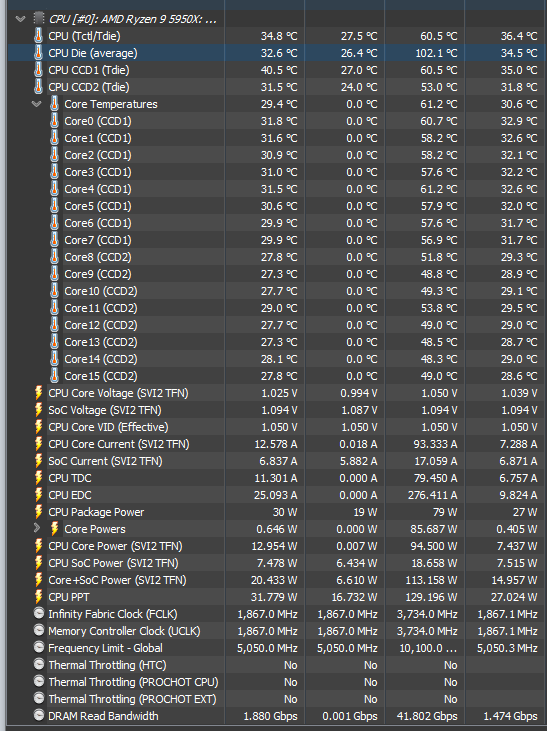This screenshot has width=547, height=731.
Task: Click thermometer icon of CPU Die (average)
Action: click(39, 53)
